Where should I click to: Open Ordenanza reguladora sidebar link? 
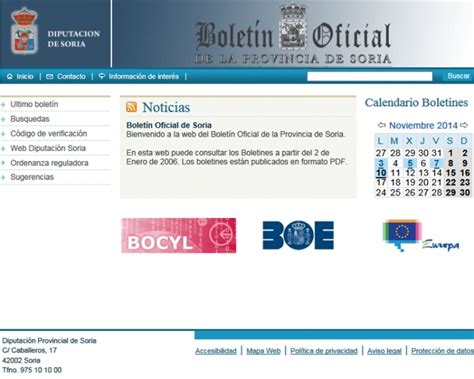(x=49, y=163)
